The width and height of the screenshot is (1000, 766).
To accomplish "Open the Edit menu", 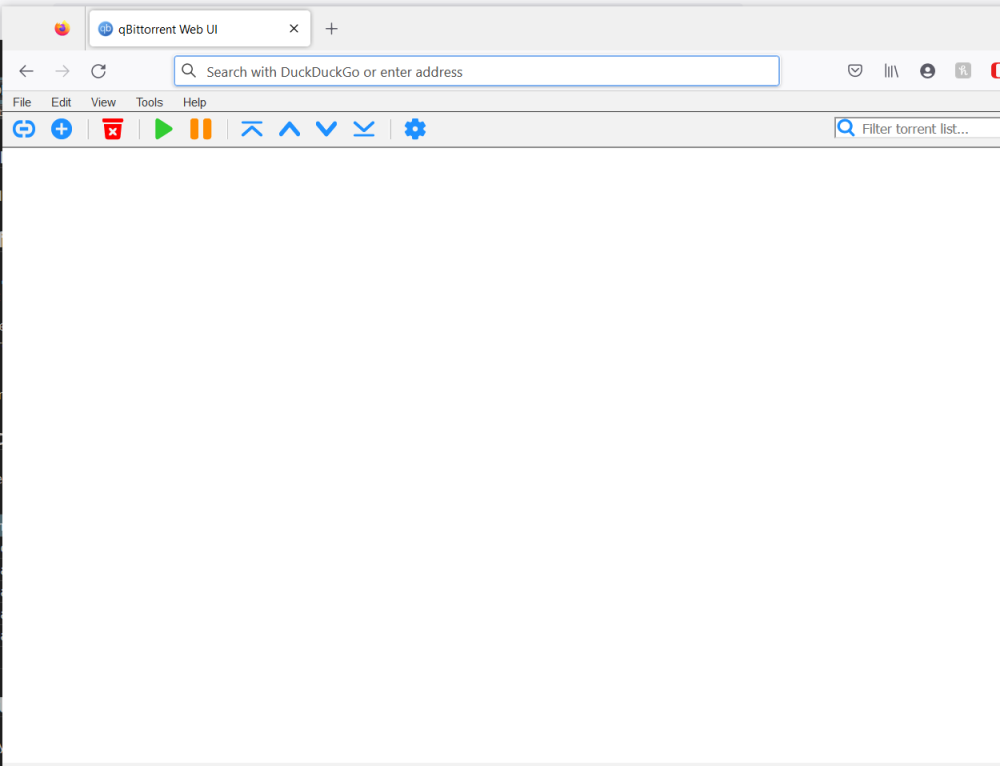I will [x=61, y=102].
